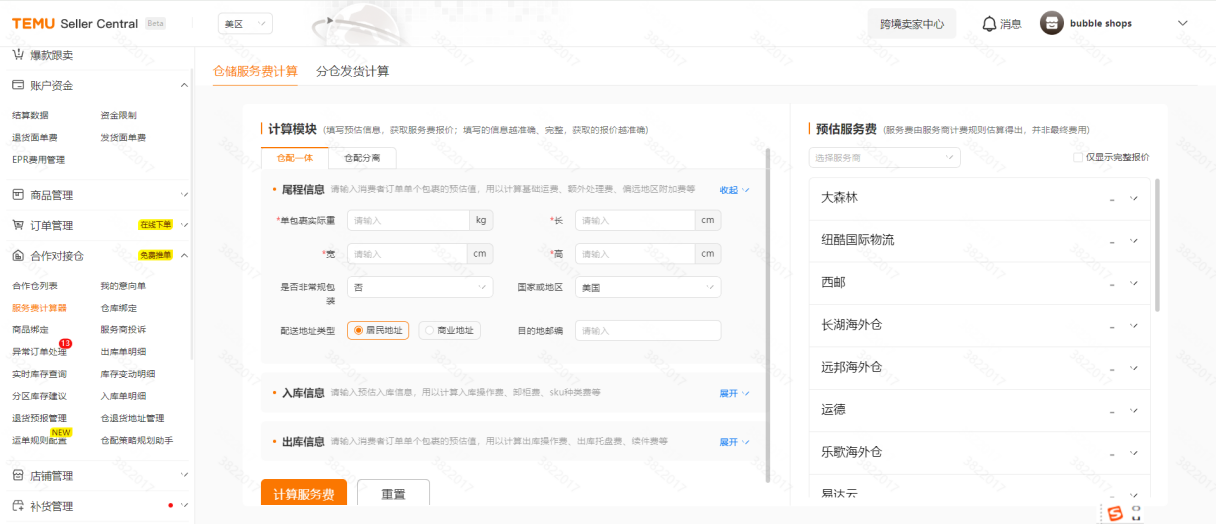Open the 选择服务商 dropdown
This screenshot has width=1216, height=524.
[x=884, y=158]
